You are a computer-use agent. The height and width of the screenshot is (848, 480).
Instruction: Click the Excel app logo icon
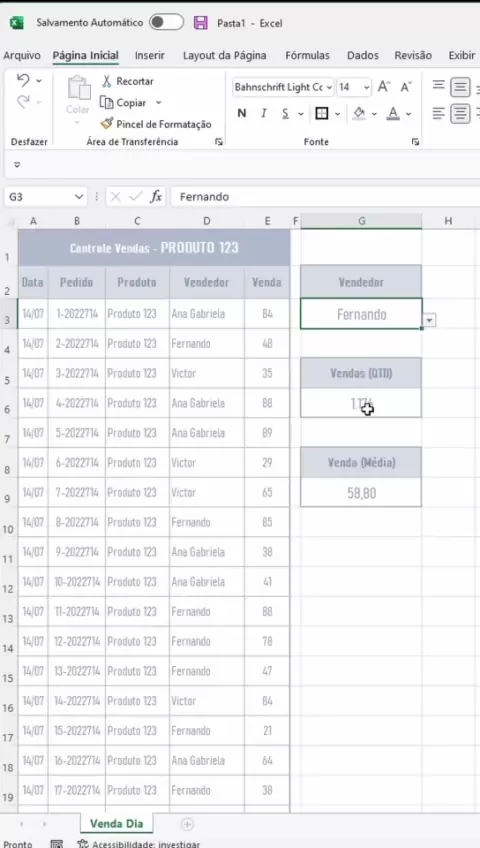pyautogui.click(x=17, y=23)
